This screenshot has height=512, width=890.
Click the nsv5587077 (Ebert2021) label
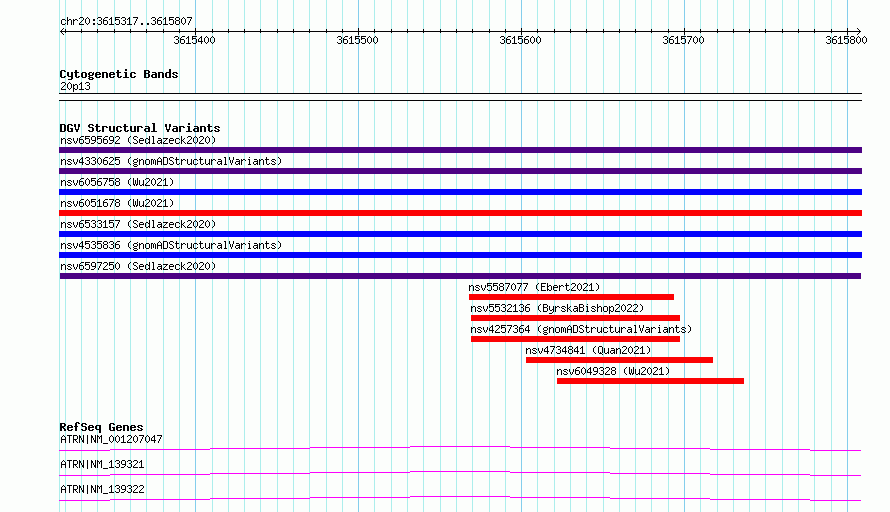(x=534, y=287)
